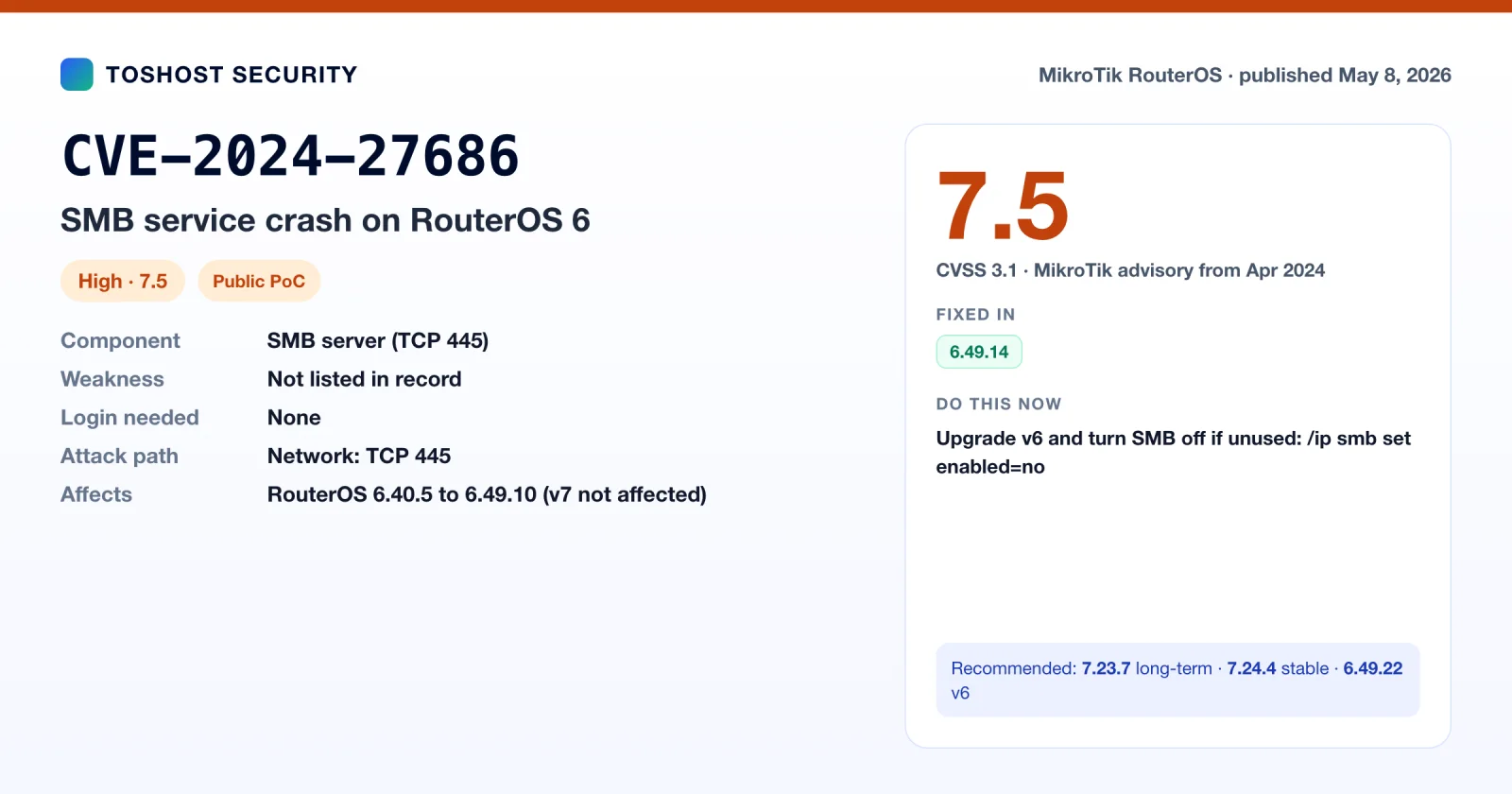Screen dimensions: 1512x794
Task: Click the 'MikroTik RouterOS · published May 8, 2026' text
Action: (x=1245, y=75)
